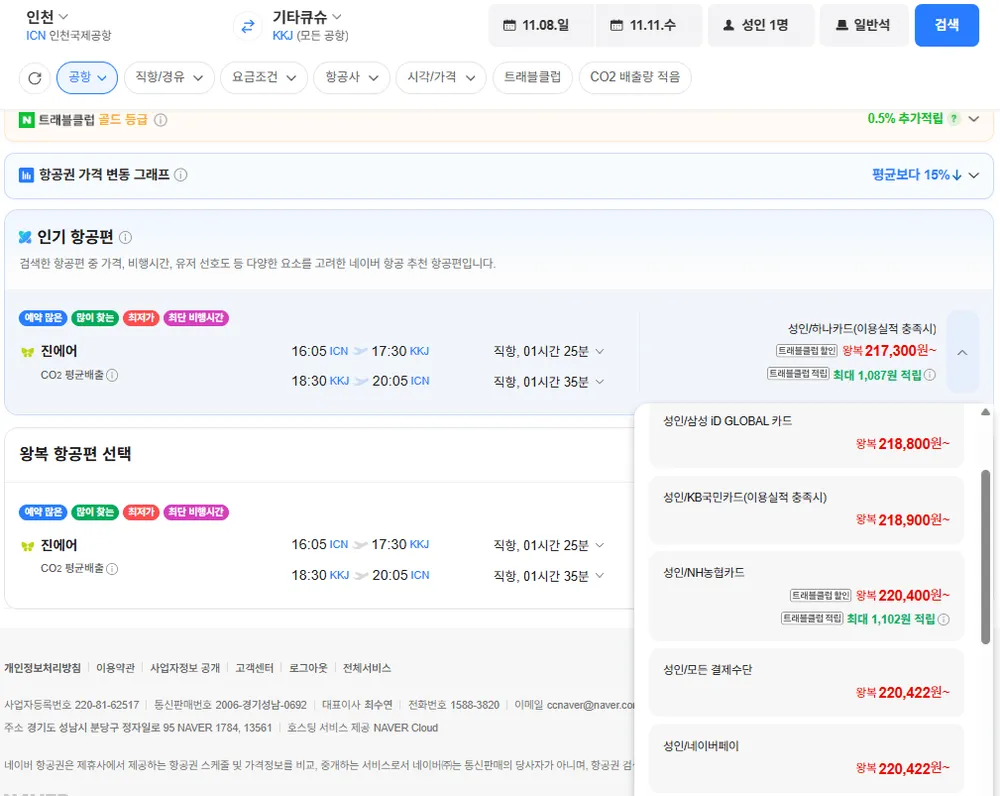Select 성인/KB국민카드 fare 218,900원
Viewport: 1000px width, 796px height.
(x=806, y=510)
